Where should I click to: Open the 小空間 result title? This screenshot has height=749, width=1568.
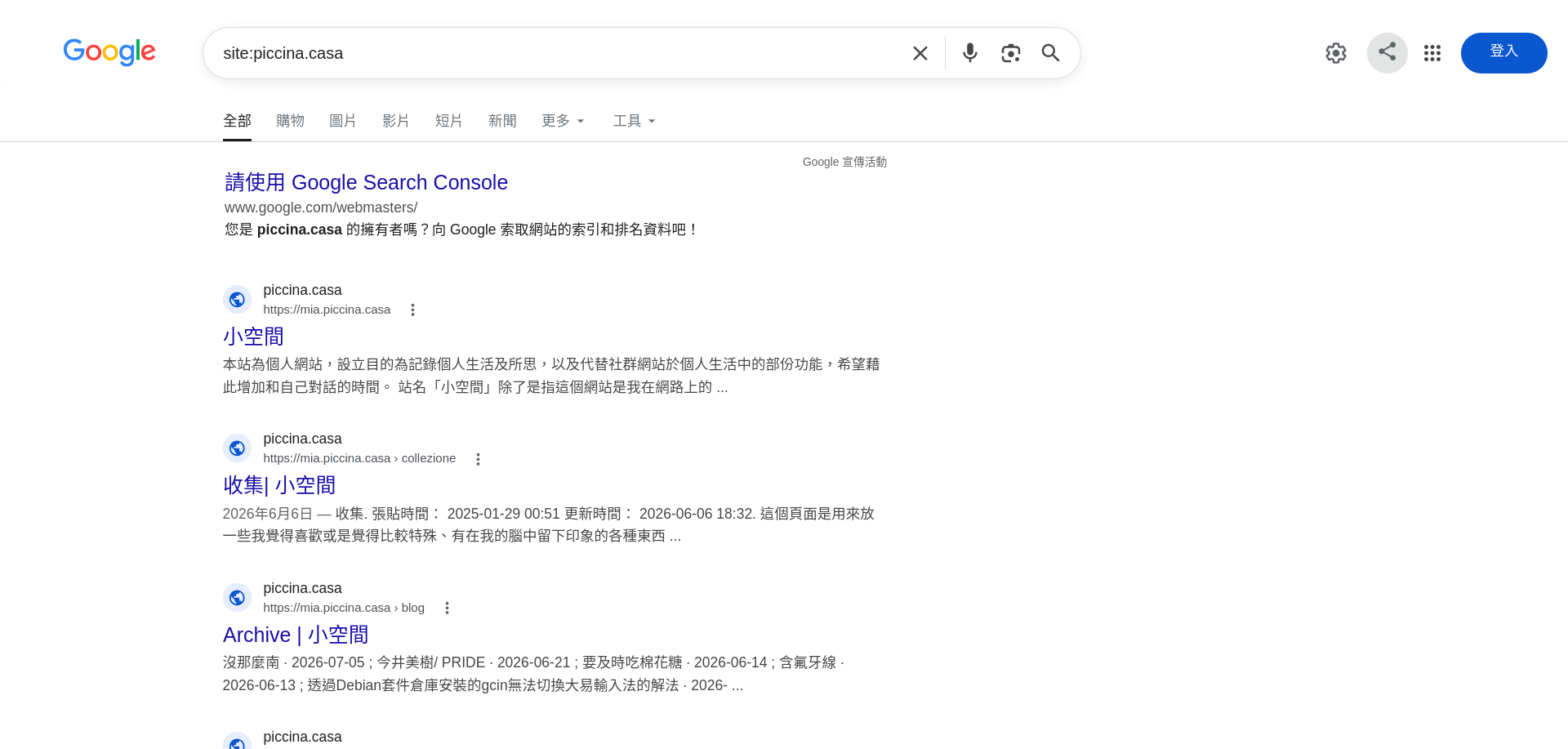click(253, 337)
